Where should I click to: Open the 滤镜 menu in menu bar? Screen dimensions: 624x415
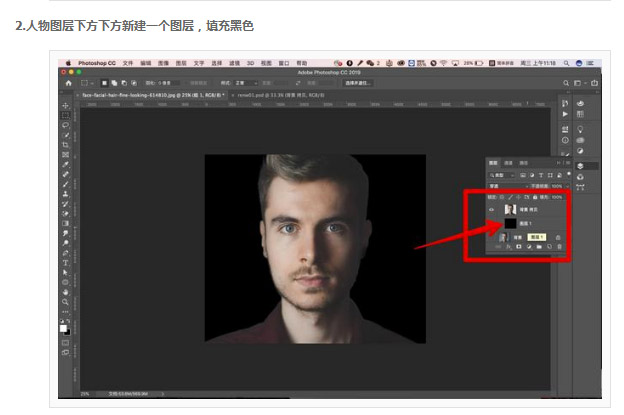point(234,63)
